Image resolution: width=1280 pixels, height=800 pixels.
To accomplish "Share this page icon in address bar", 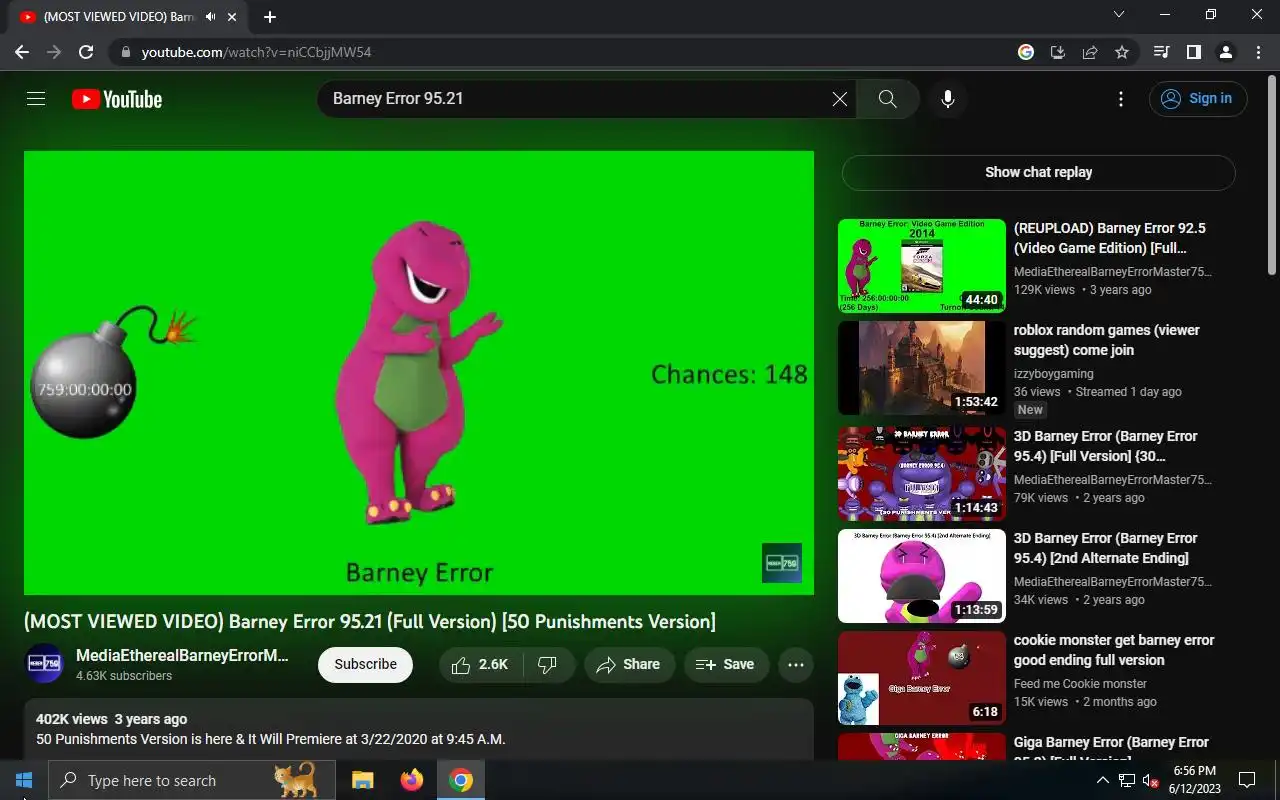I will 1090,52.
